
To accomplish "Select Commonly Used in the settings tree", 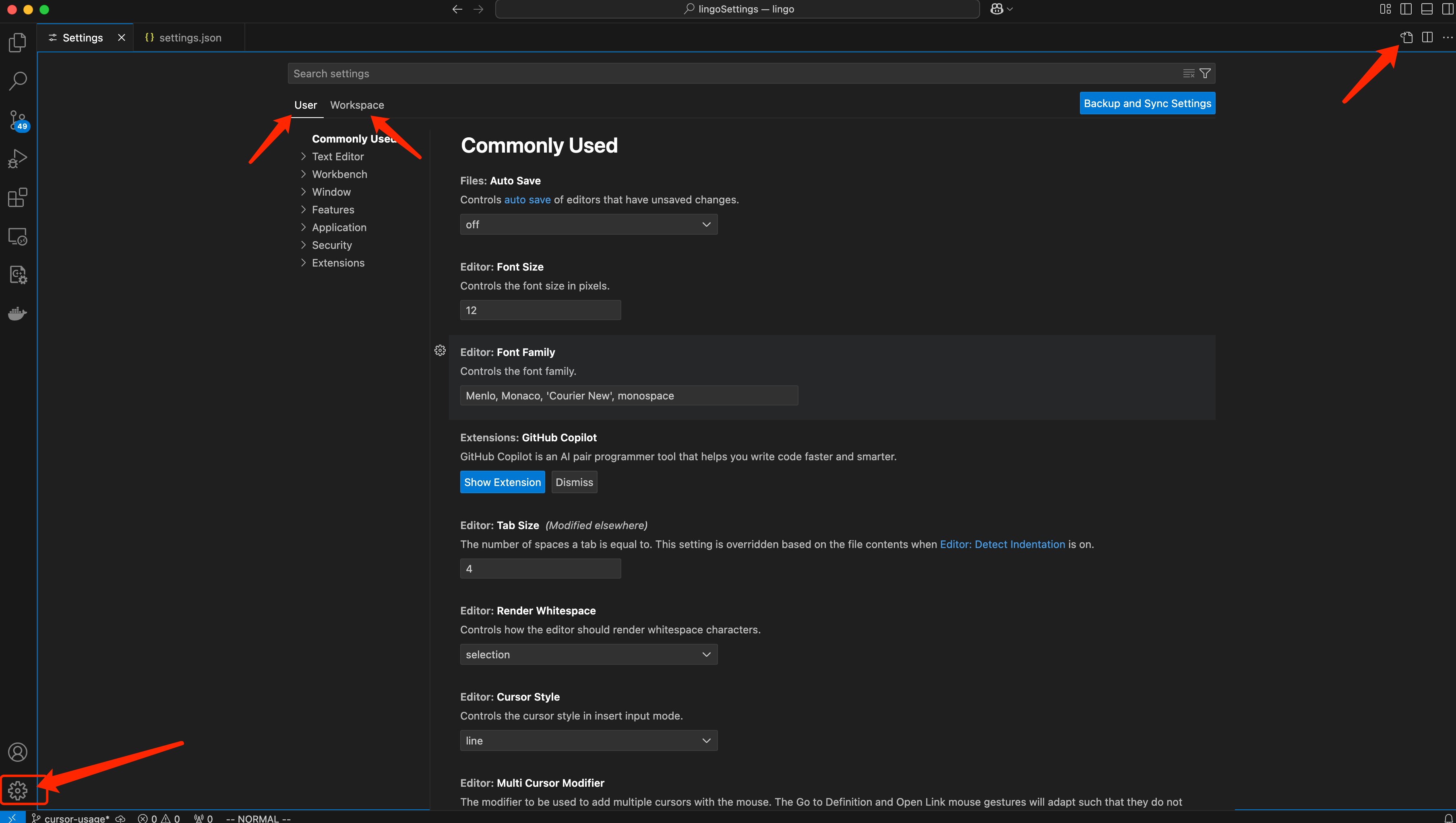I will pos(354,139).
